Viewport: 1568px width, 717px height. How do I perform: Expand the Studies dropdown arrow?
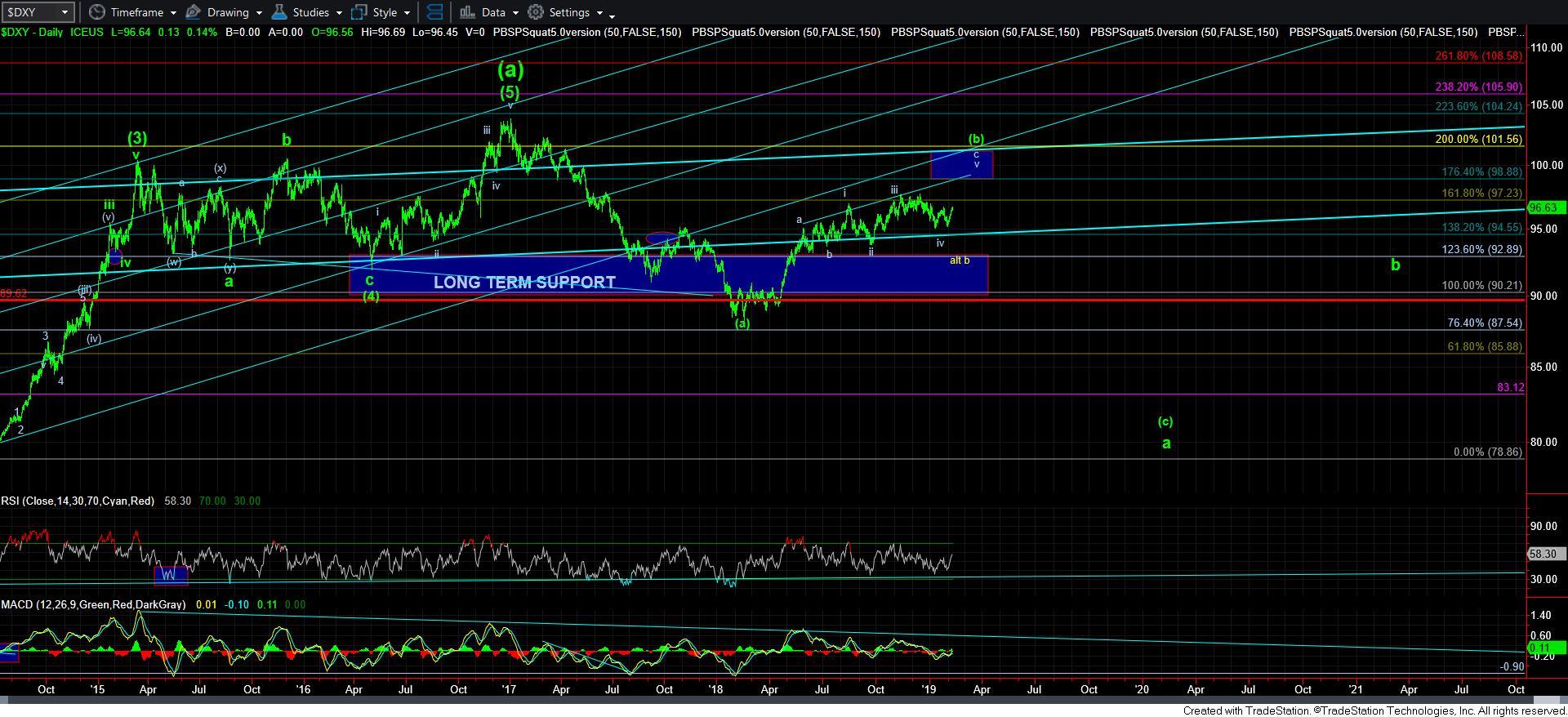tap(339, 13)
